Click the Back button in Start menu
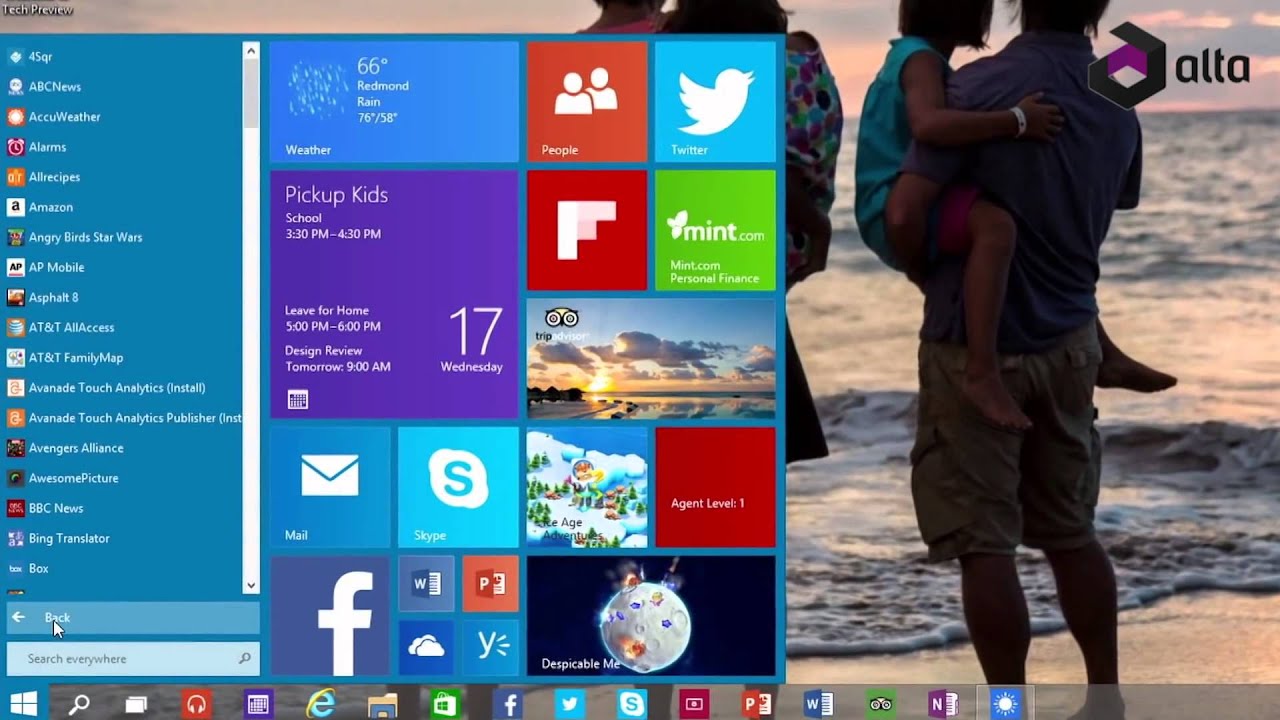1280x720 pixels. 133,617
